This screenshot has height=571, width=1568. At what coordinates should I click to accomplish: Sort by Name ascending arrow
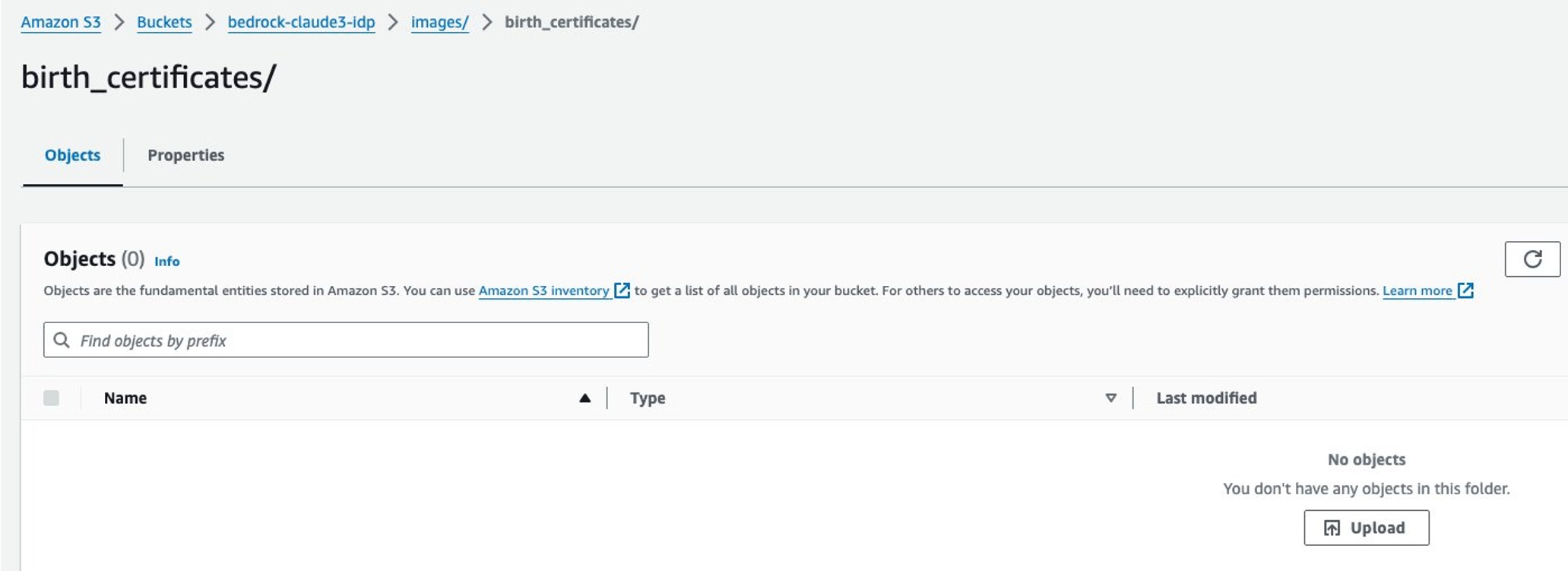coord(584,398)
